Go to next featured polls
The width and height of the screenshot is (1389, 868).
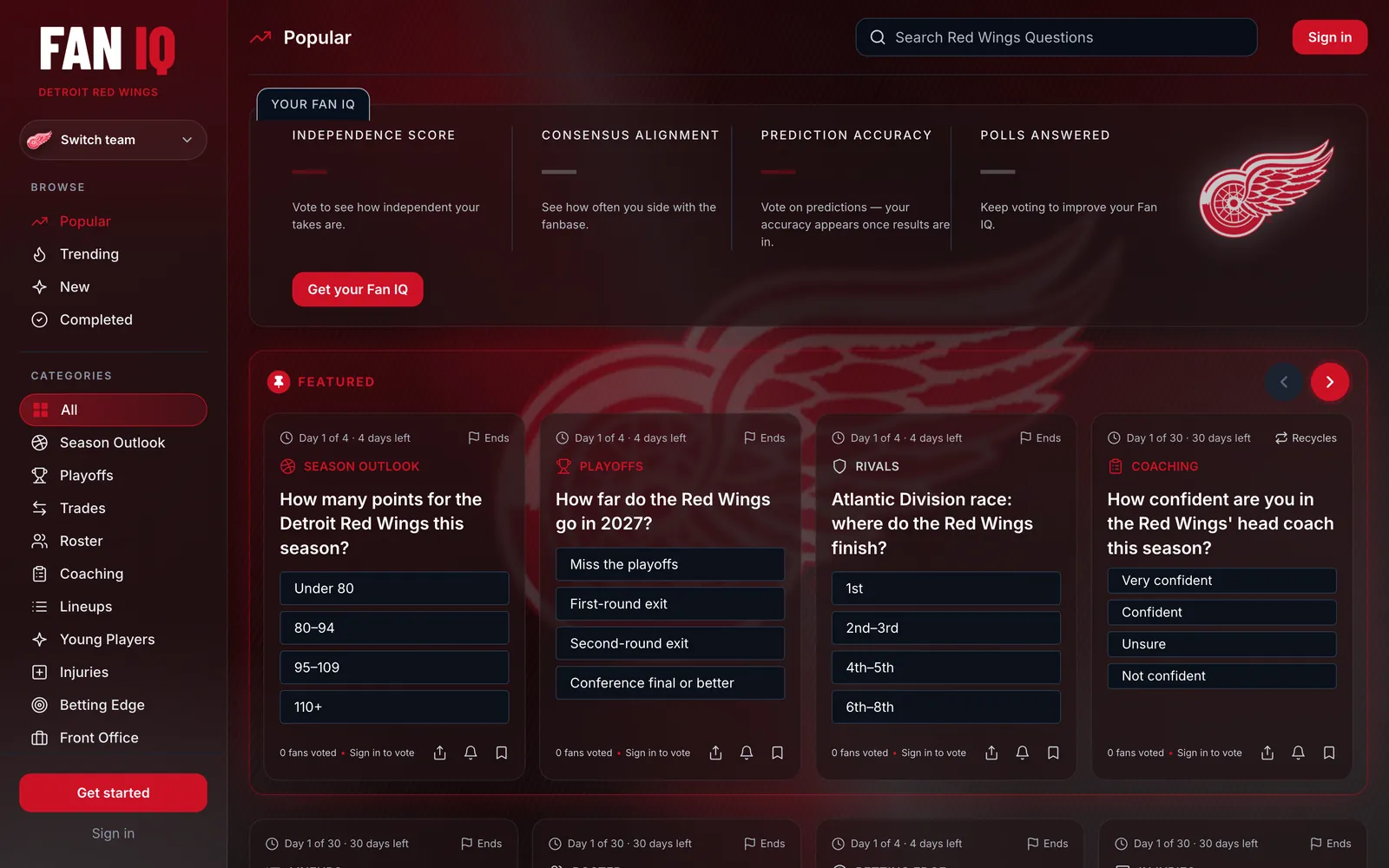(1329, 382)
